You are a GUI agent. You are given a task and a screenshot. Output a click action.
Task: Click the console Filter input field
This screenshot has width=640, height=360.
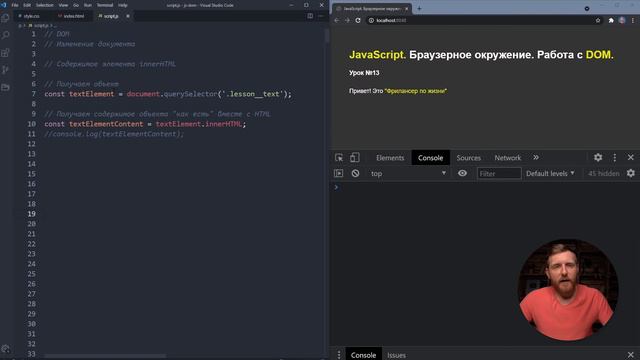click(499, 173)
